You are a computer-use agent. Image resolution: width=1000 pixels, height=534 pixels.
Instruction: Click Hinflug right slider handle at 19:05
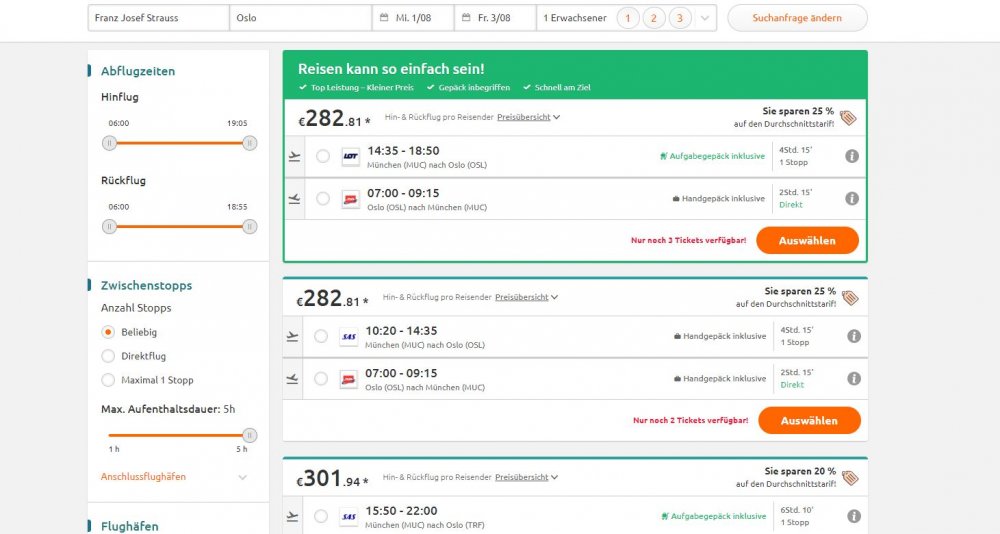250,143
